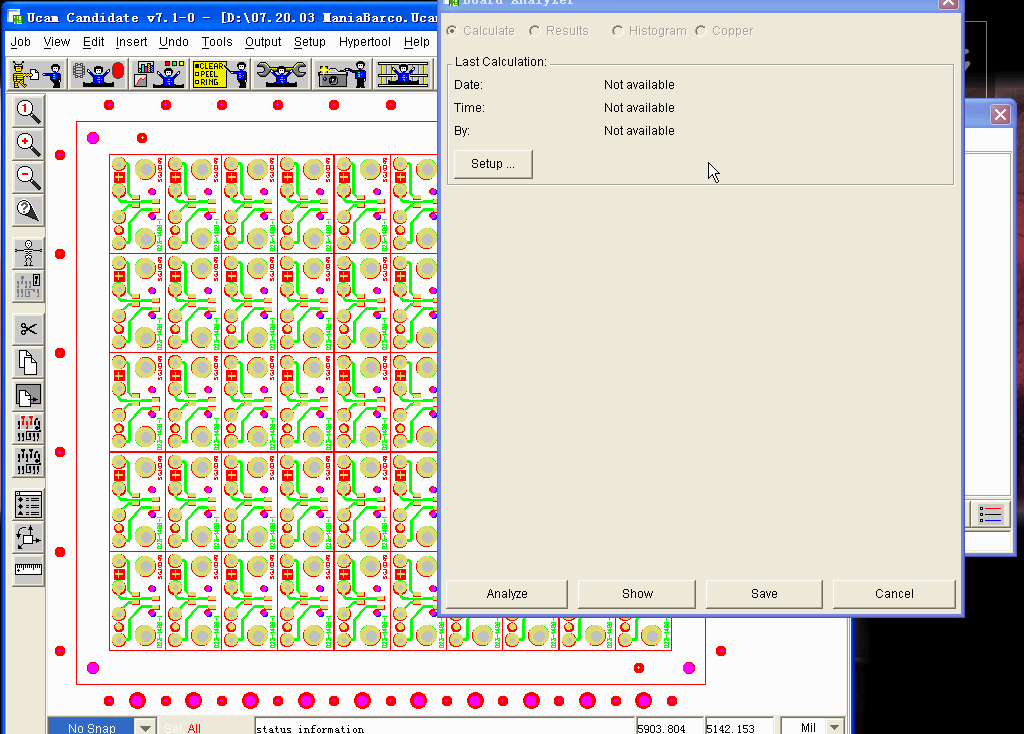Open the robot file input toolbar icon
1024x734 pixels.
(37, 74)
